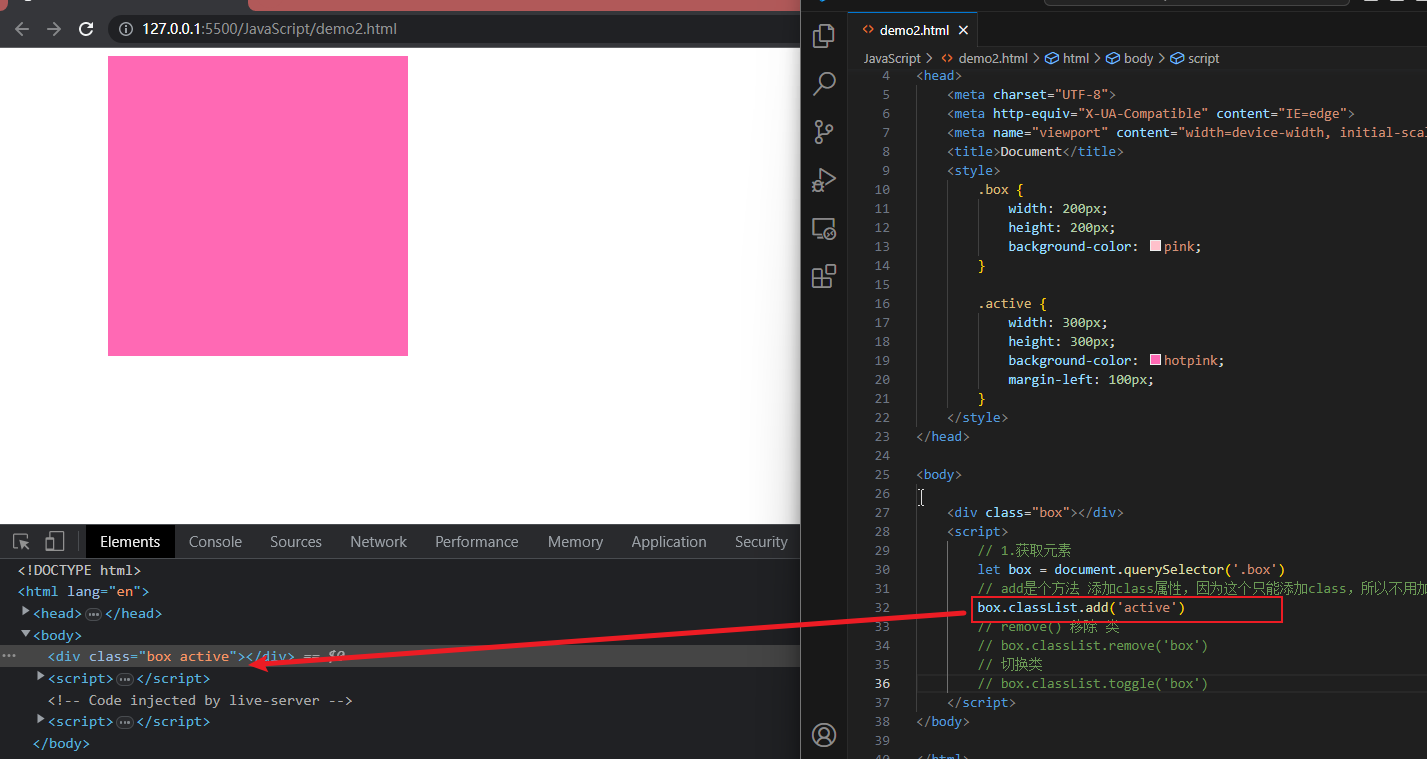Screen dimensions: 1427x759
Task: Open the VS Code Explorer panel
Action: click(824, 36)
